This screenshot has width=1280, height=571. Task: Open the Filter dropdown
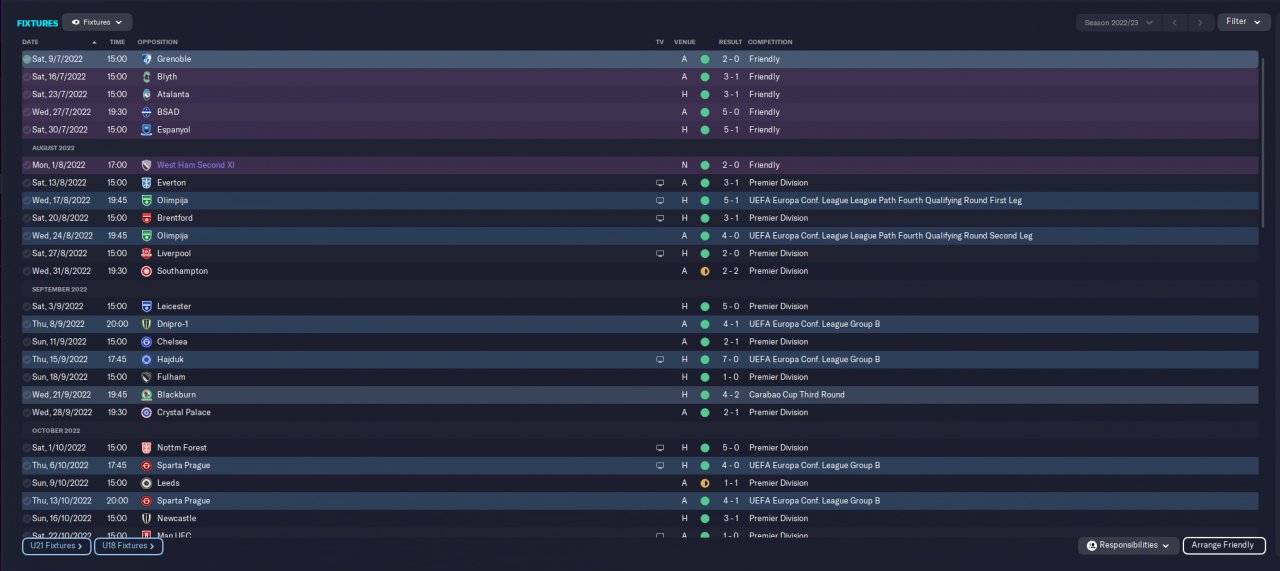click(x=1243, y=22)
